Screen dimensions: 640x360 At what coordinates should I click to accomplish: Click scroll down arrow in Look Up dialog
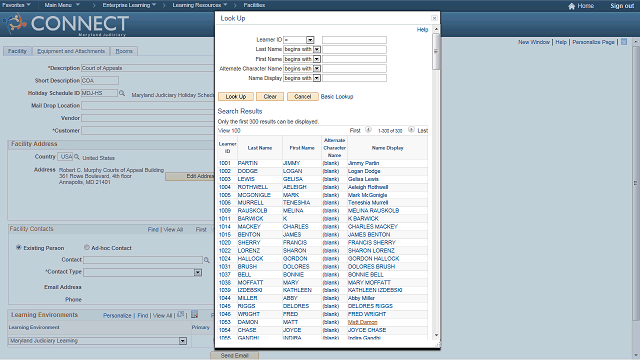click(436, 336)
